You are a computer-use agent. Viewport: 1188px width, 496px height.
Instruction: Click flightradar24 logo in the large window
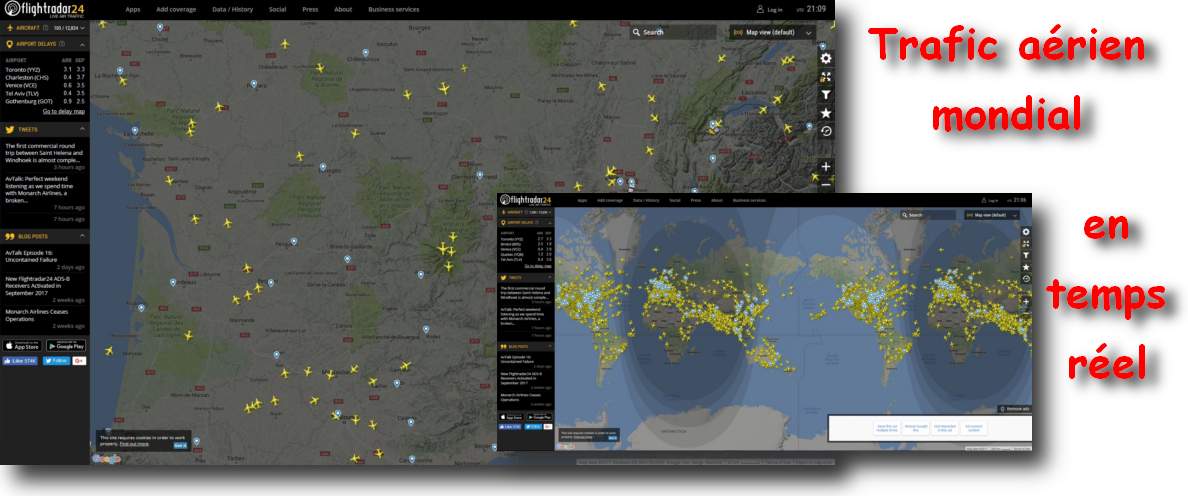43,10
